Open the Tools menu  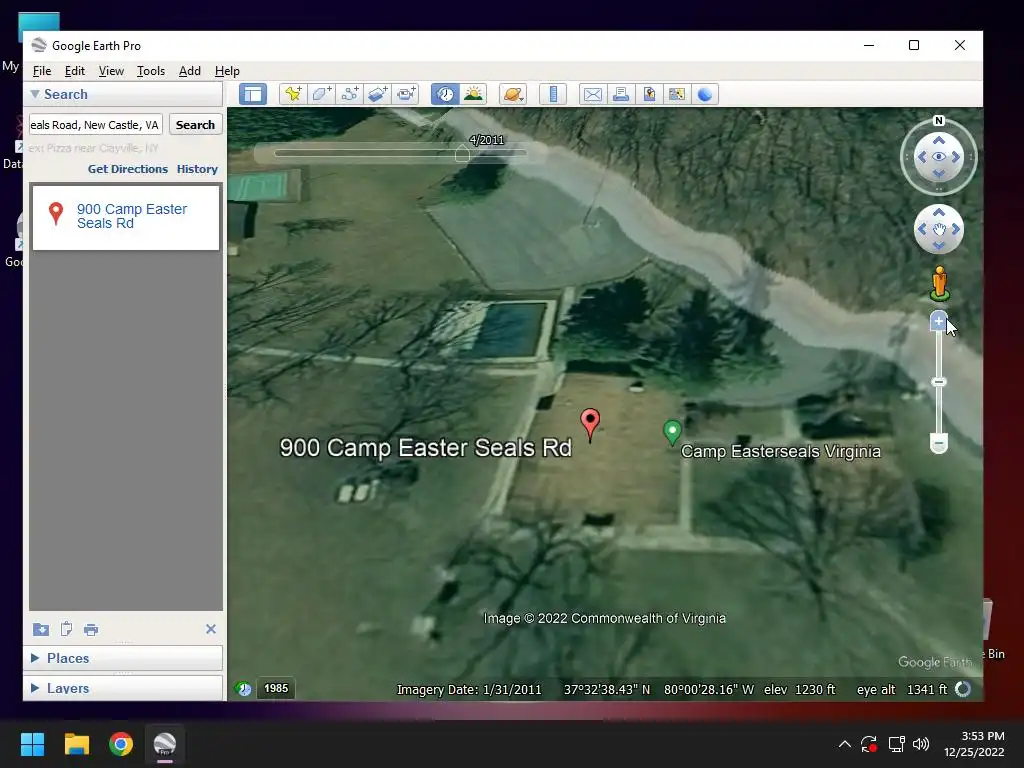click(151, 71)
